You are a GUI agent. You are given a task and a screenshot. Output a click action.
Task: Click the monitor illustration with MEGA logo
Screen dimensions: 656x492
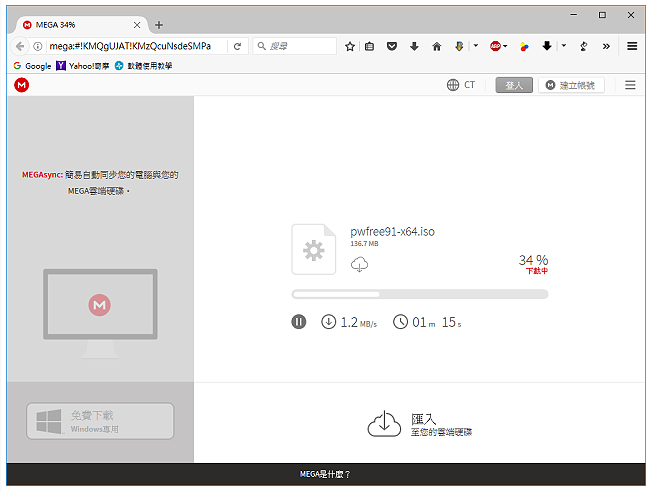100,313
